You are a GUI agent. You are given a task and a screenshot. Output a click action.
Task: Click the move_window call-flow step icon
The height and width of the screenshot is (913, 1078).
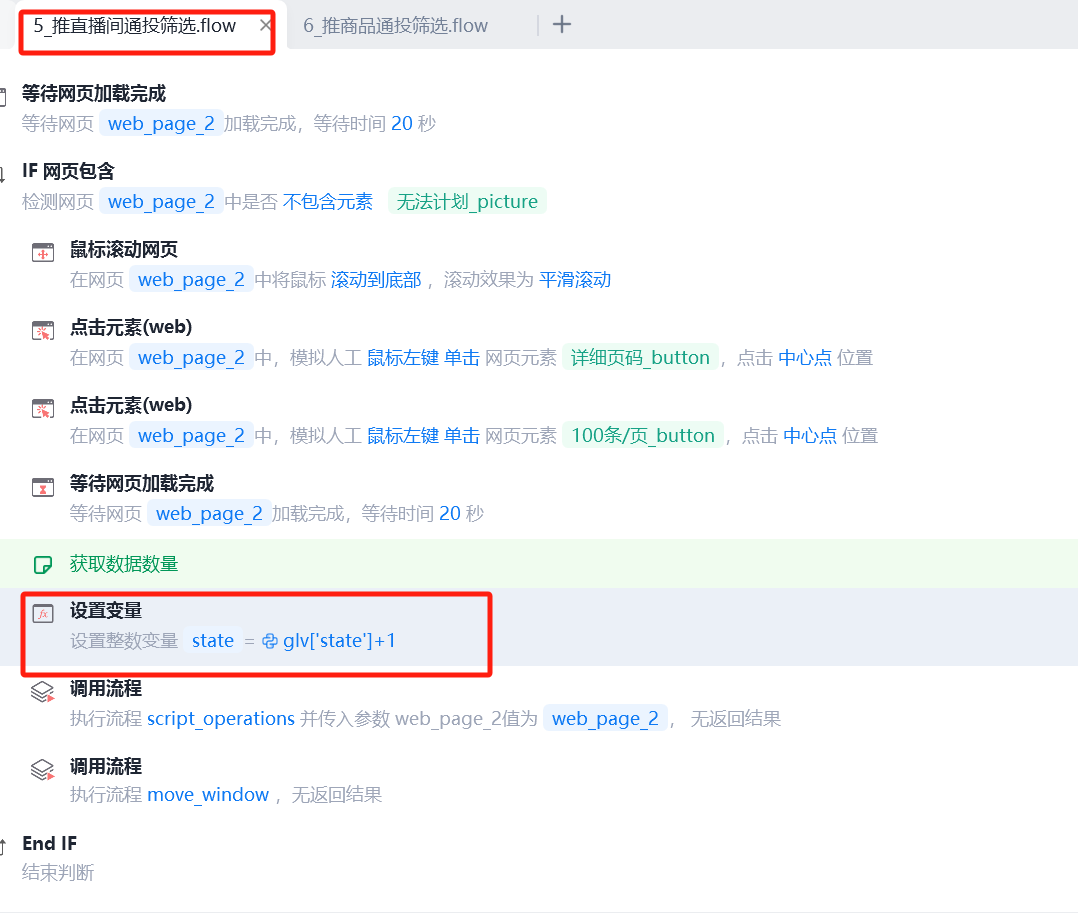[x=43, y=770]
